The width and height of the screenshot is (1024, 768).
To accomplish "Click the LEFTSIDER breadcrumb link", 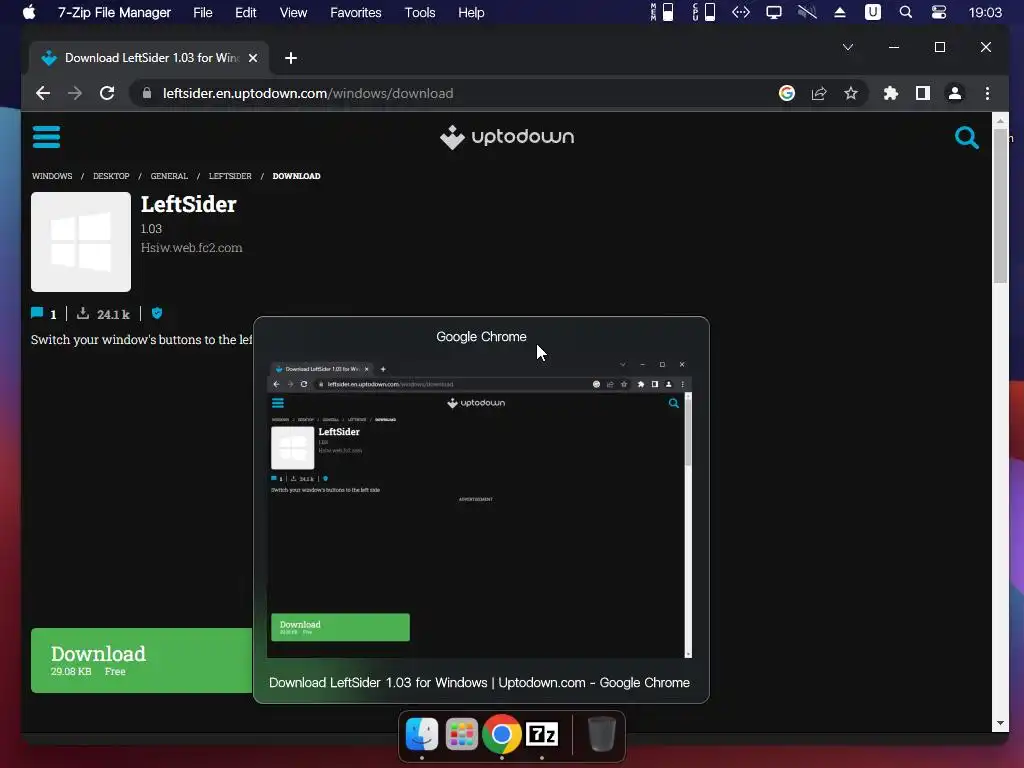I will coord(230,176).
